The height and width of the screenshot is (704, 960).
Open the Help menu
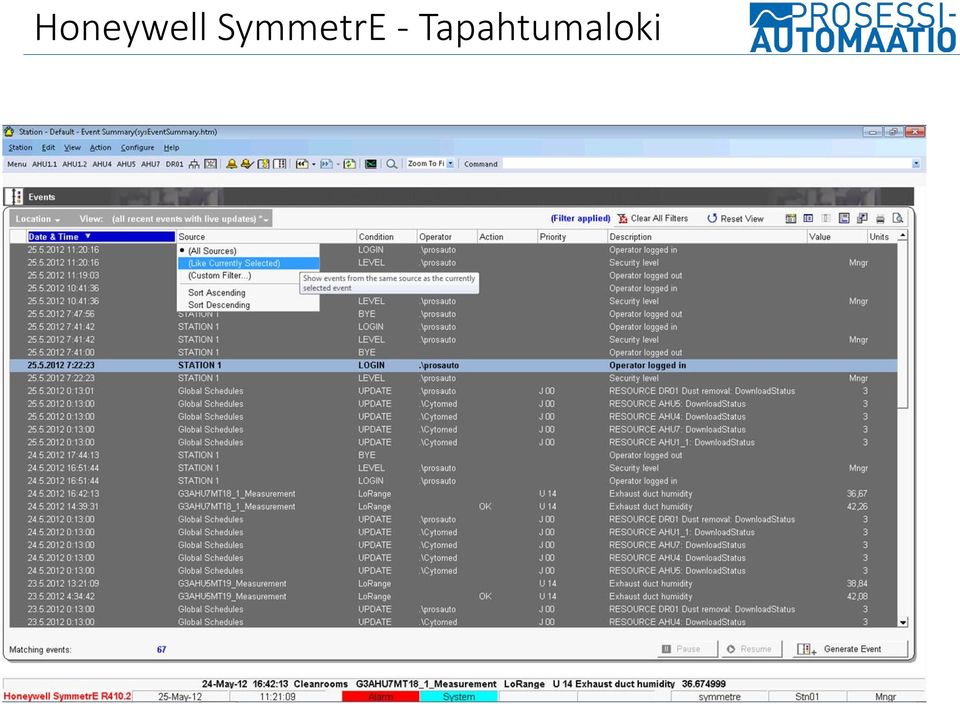tap(171, 148)
